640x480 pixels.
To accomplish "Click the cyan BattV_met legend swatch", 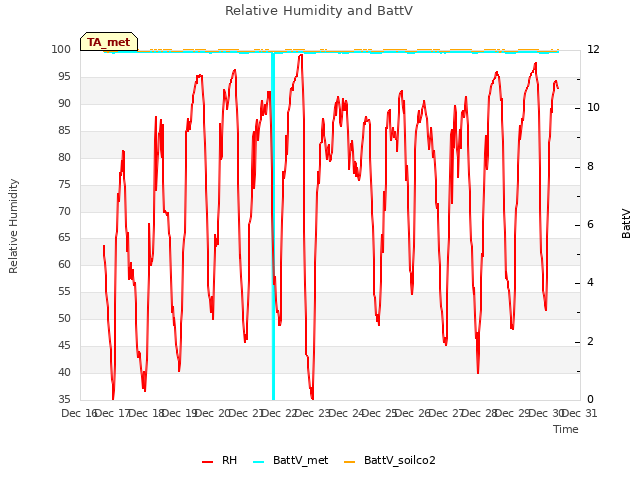I will (x=258, y=462).
